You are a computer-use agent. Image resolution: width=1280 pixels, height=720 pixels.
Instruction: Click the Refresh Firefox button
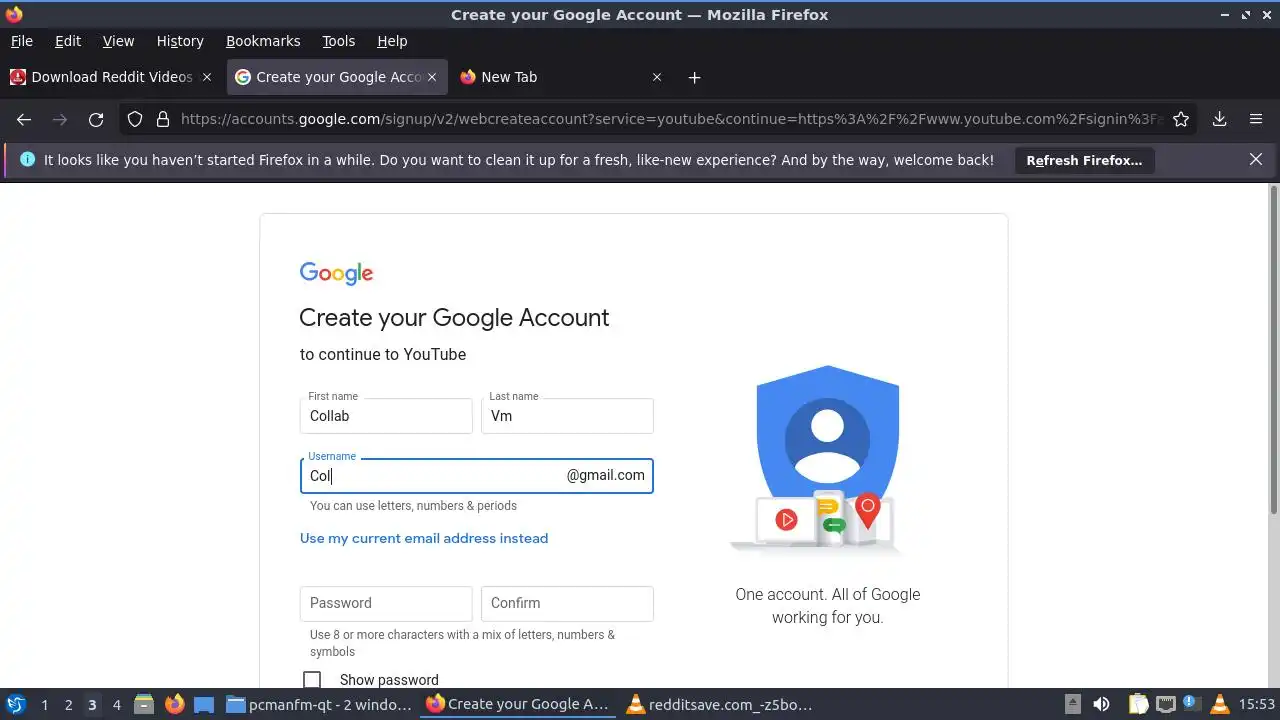[x=1084, y=160]
